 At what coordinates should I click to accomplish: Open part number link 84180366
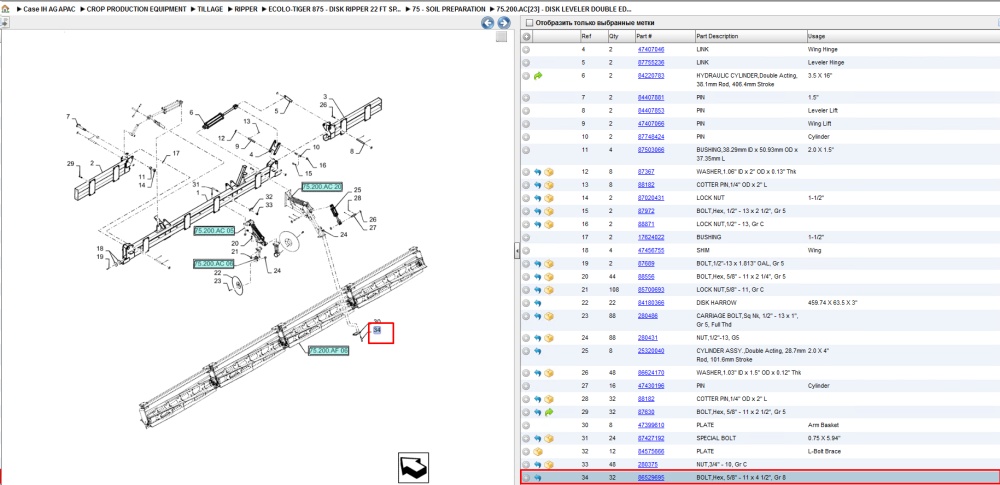point(651,303)
